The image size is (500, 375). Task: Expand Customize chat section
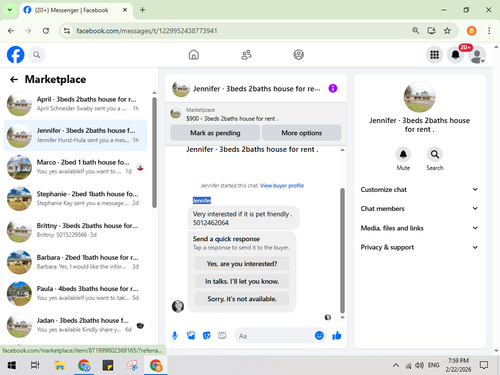(x=419, y=189)
